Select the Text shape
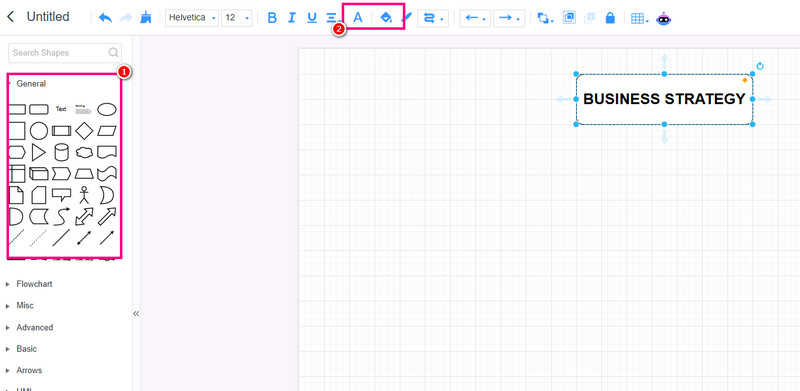 coord(61,109)
